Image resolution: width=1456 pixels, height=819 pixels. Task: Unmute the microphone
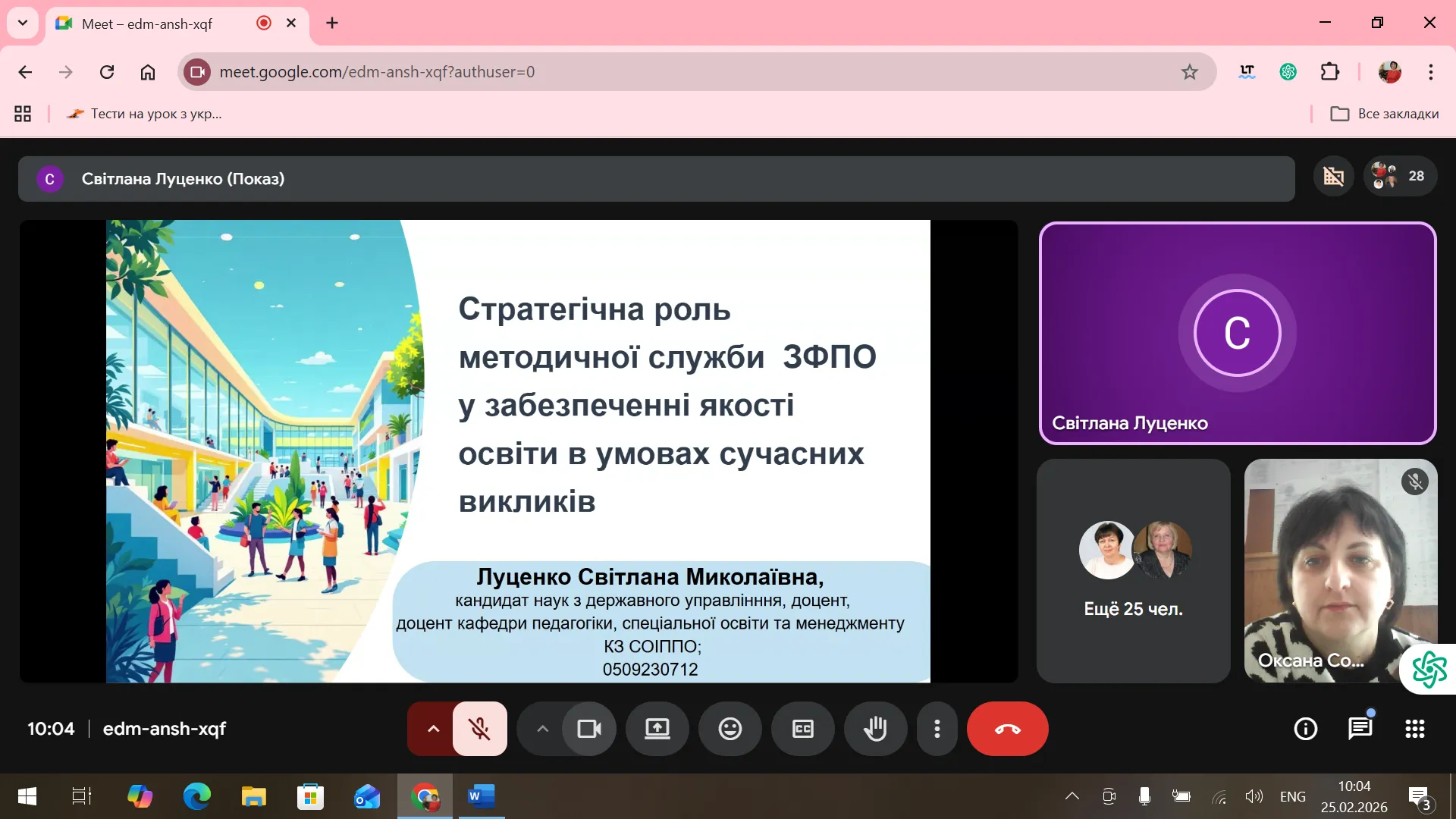click(x=479, y=729)
